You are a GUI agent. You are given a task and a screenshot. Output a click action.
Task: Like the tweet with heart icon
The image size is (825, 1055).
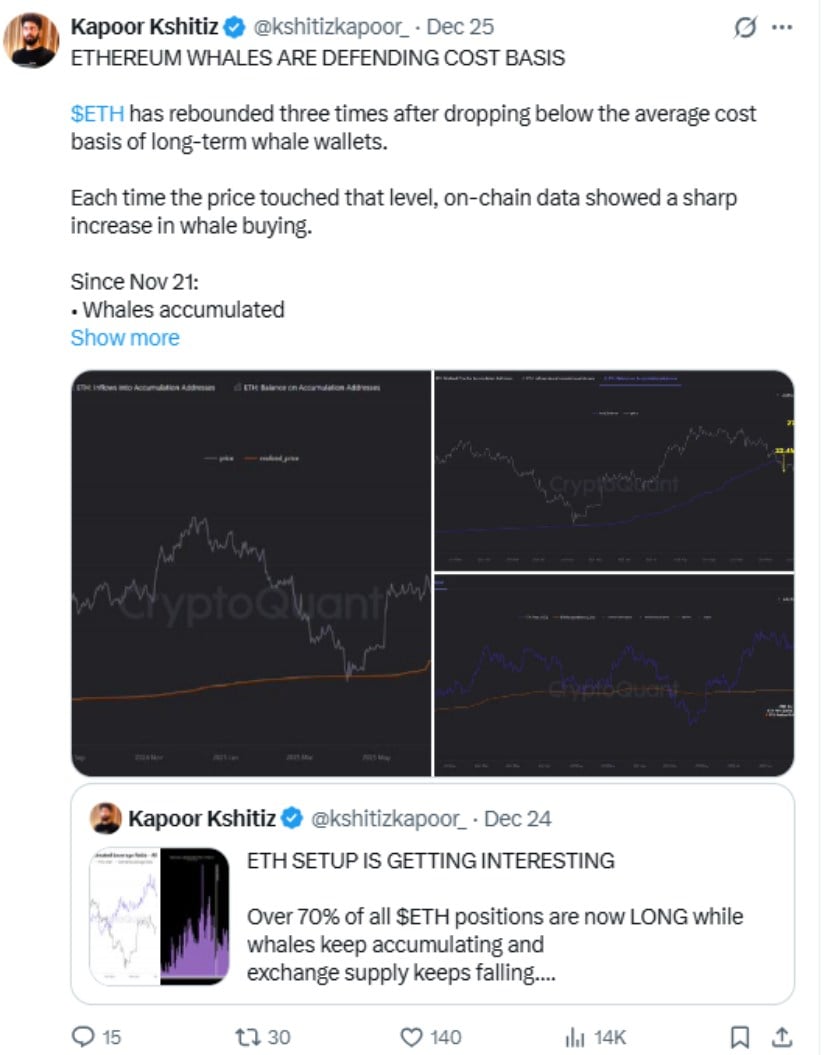point(410,1037)
